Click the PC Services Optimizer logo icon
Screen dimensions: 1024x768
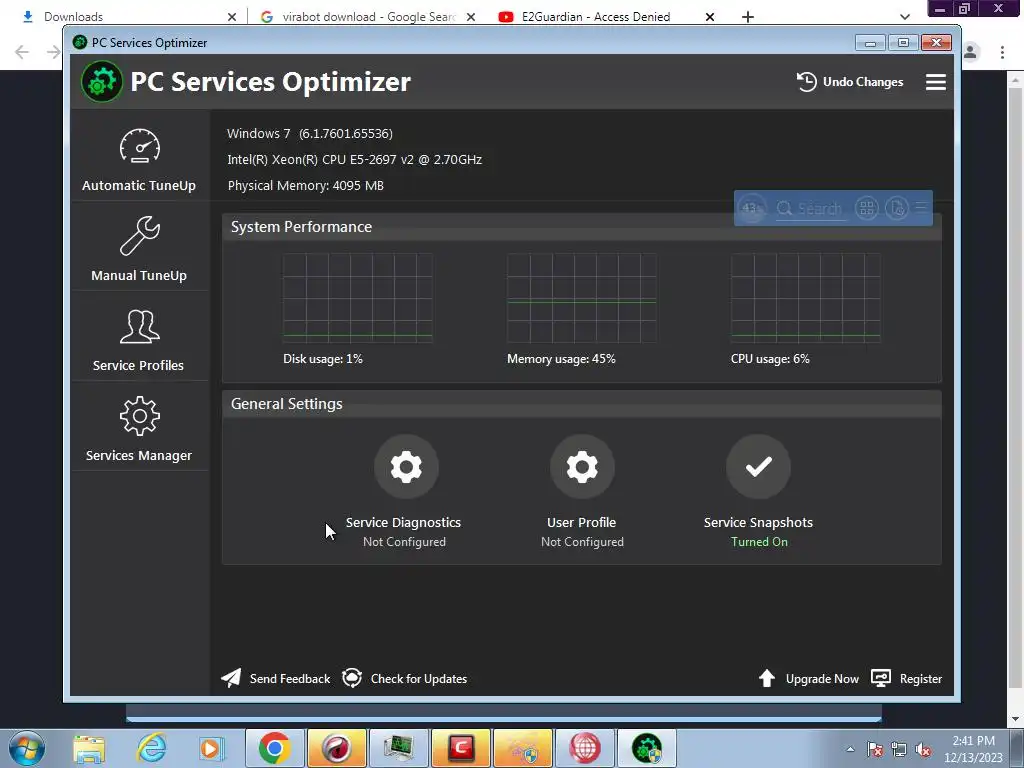[102, 82]
